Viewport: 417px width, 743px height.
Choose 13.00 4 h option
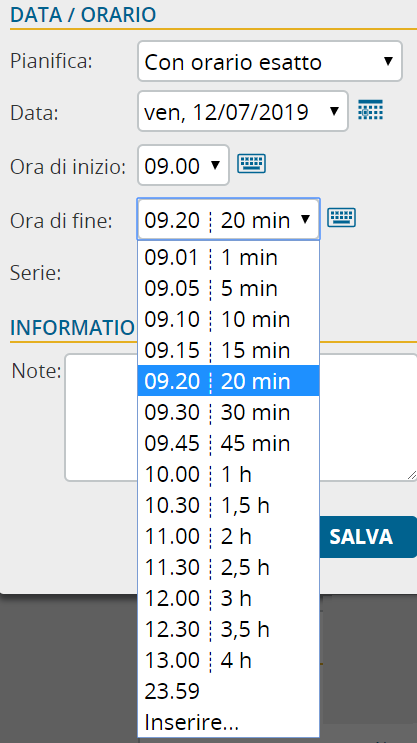(x=228, y=660)
